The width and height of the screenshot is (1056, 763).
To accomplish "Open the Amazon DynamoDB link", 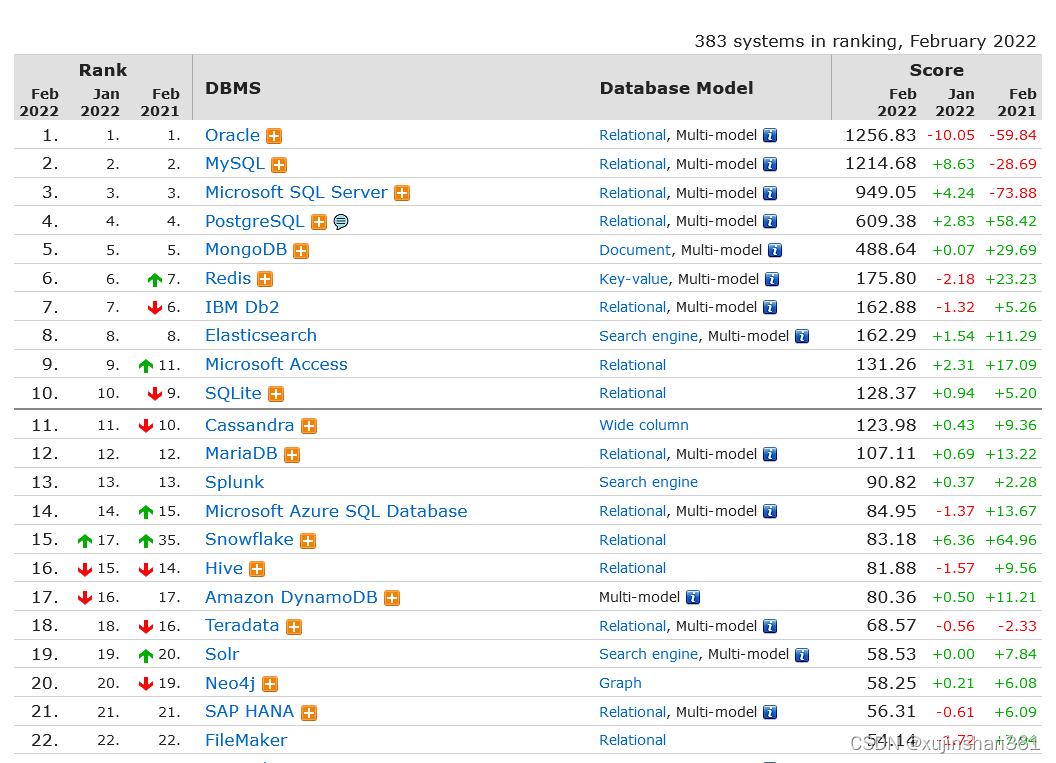I will pyautogui.click(x=292, y=597).
